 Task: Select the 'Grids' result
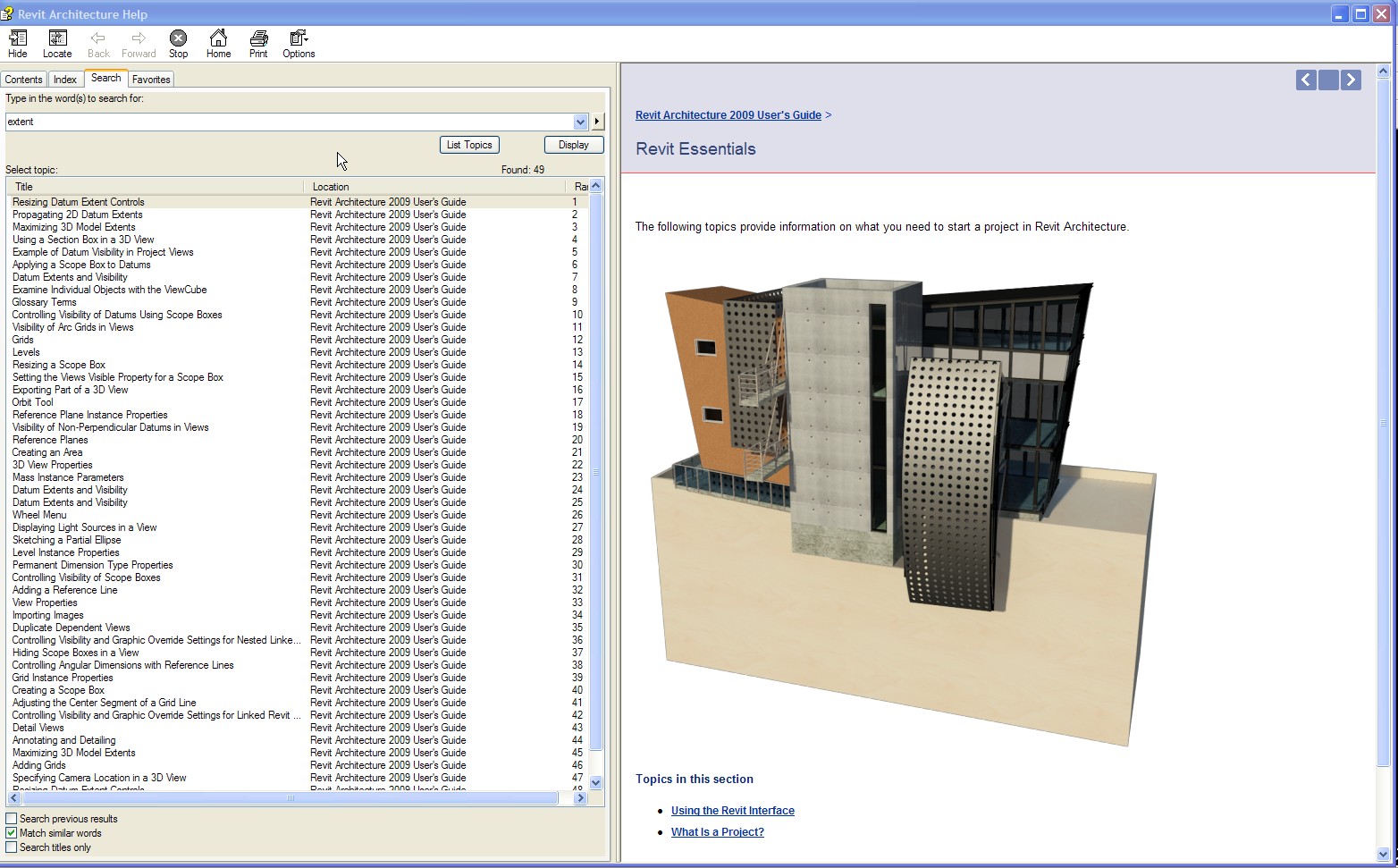[x=299, y=340]
